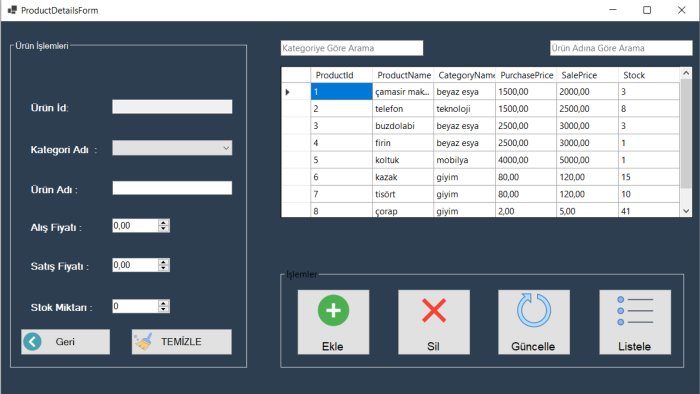The height and width of the screenshot is (394, 700).
Task: Sort by CategoryName column header
Action: pos(464,75)
